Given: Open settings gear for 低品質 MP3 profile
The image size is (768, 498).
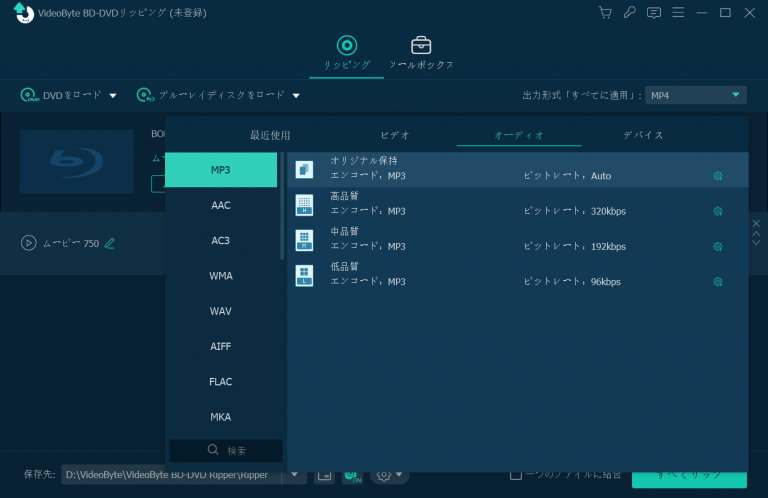Looking at the screenshot, I should coord(717,282).
